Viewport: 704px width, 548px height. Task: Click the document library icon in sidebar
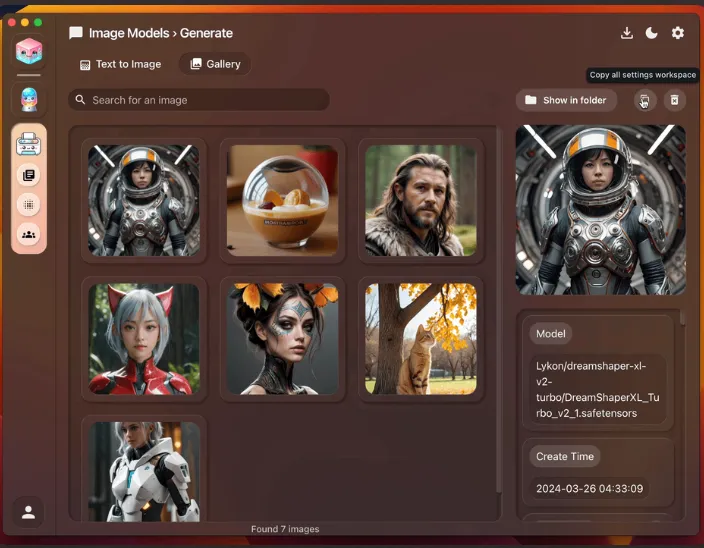click(29, 175)
